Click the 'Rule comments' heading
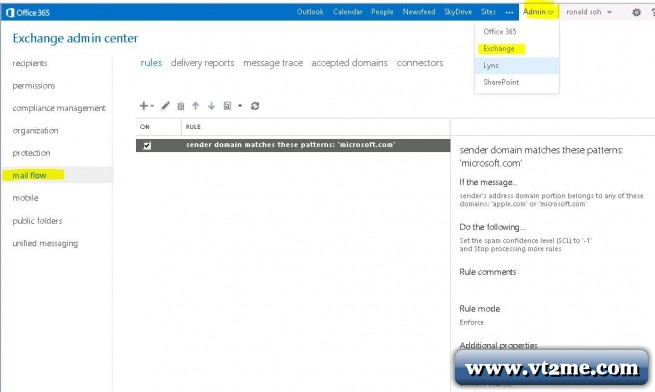The width and height of the screenshot is (655, 392). click(x=487, y=272)
